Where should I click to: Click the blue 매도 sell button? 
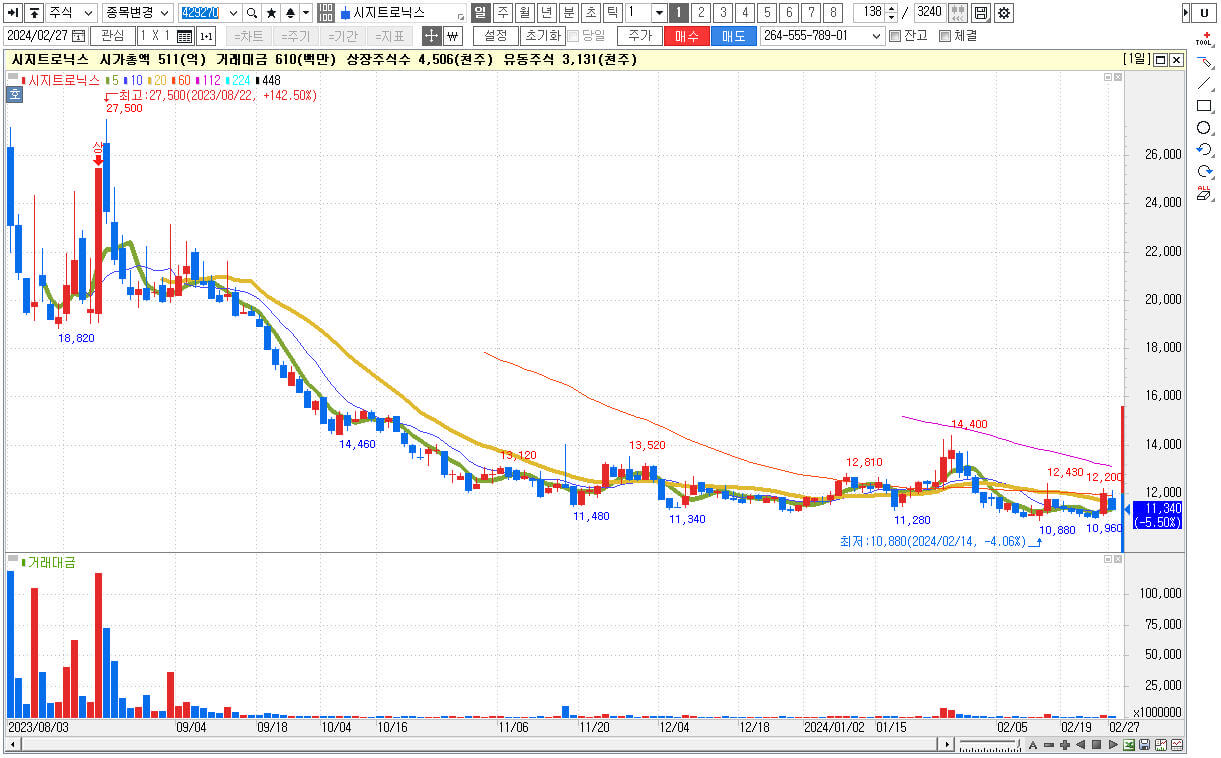(x=734, y=36)
